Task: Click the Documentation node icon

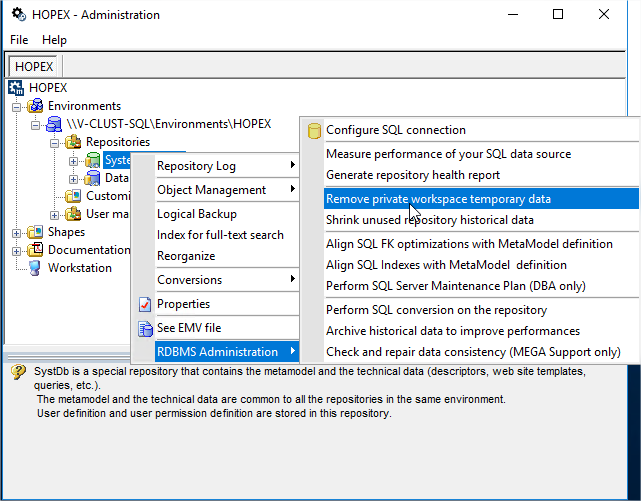Action: (x=35, y=250)
